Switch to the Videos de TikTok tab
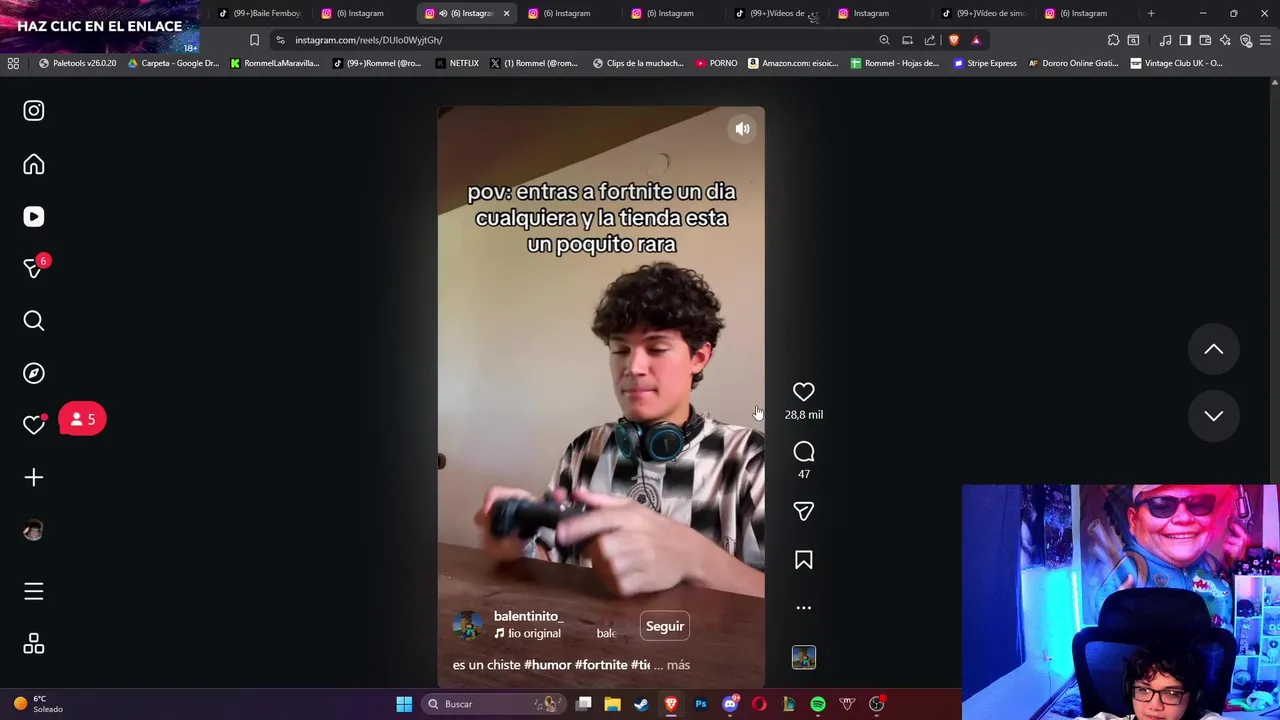Screen dimensions: 1280x720 click(777, 13)
